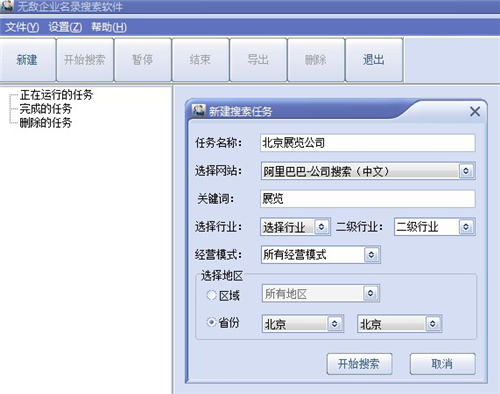Open the 选择行业 dropdown

[295, 227]
